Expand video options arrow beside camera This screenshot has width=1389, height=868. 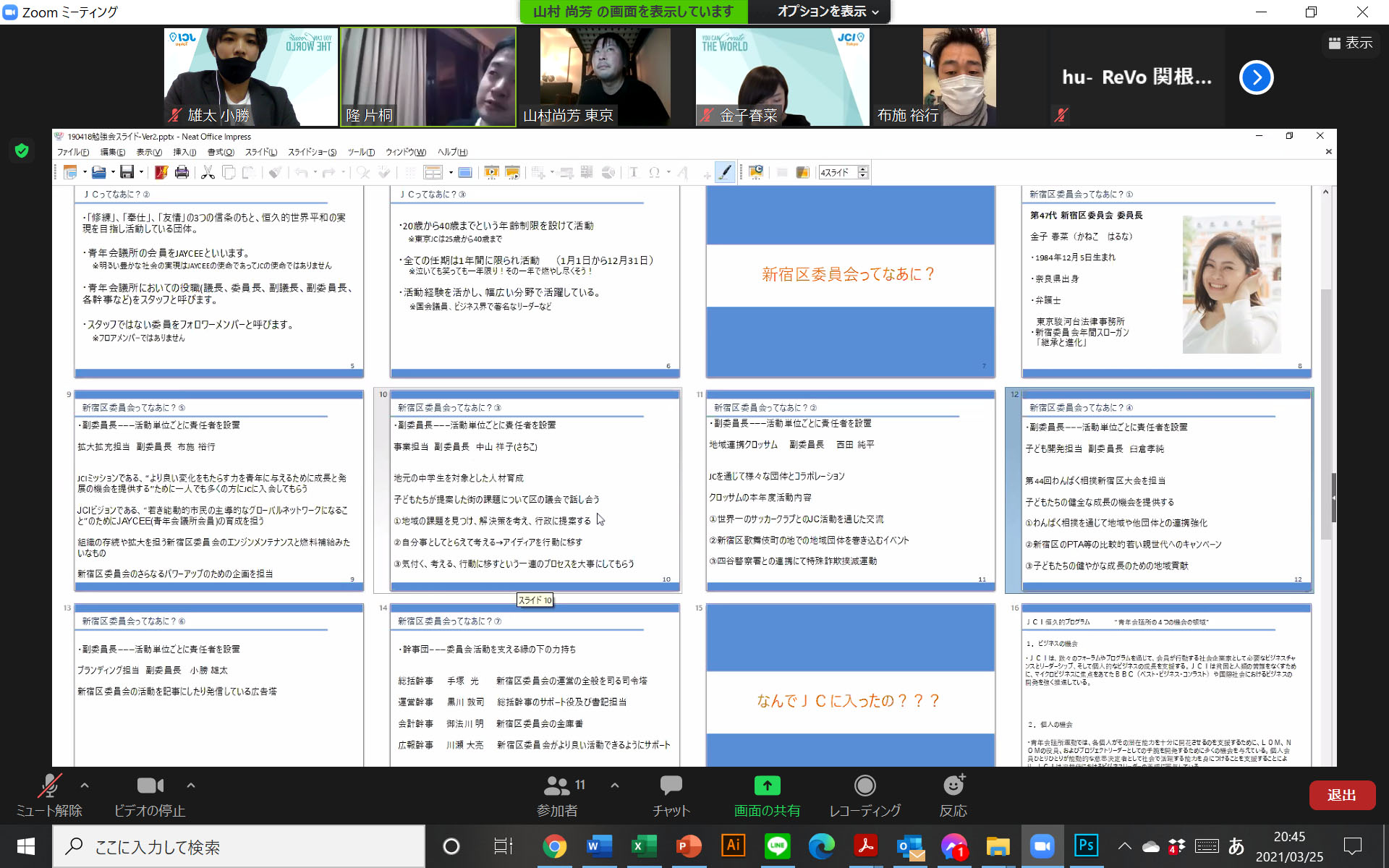click(191, 785)
